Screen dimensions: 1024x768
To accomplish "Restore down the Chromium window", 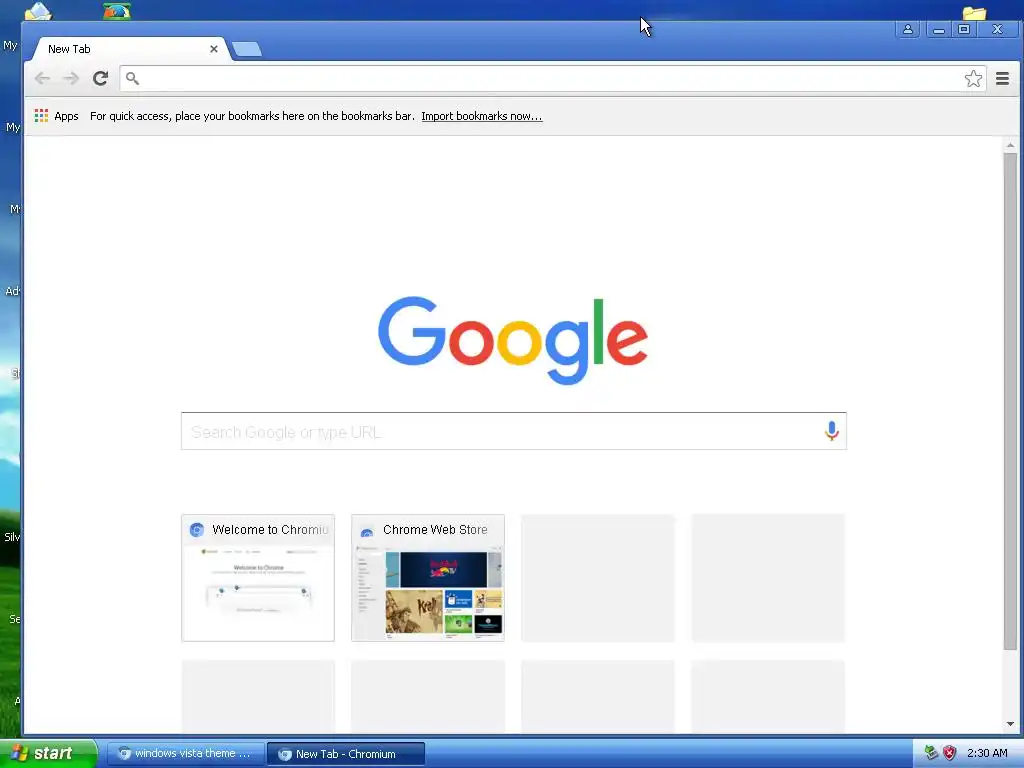I will click(963, 29).
